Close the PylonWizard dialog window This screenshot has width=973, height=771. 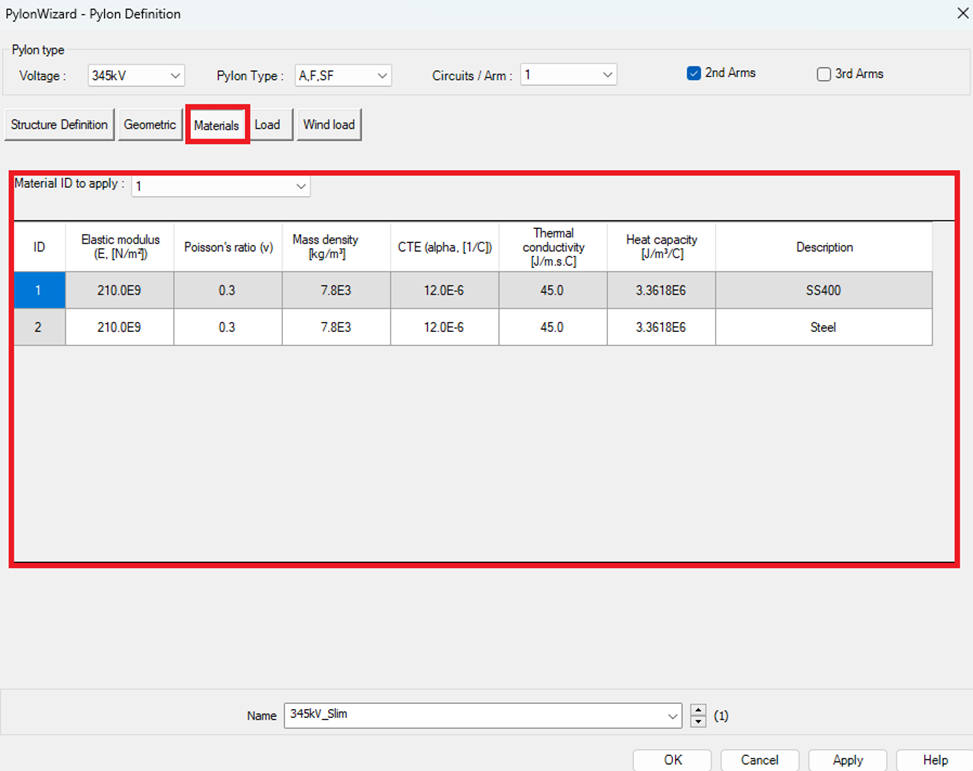(949, 14)
